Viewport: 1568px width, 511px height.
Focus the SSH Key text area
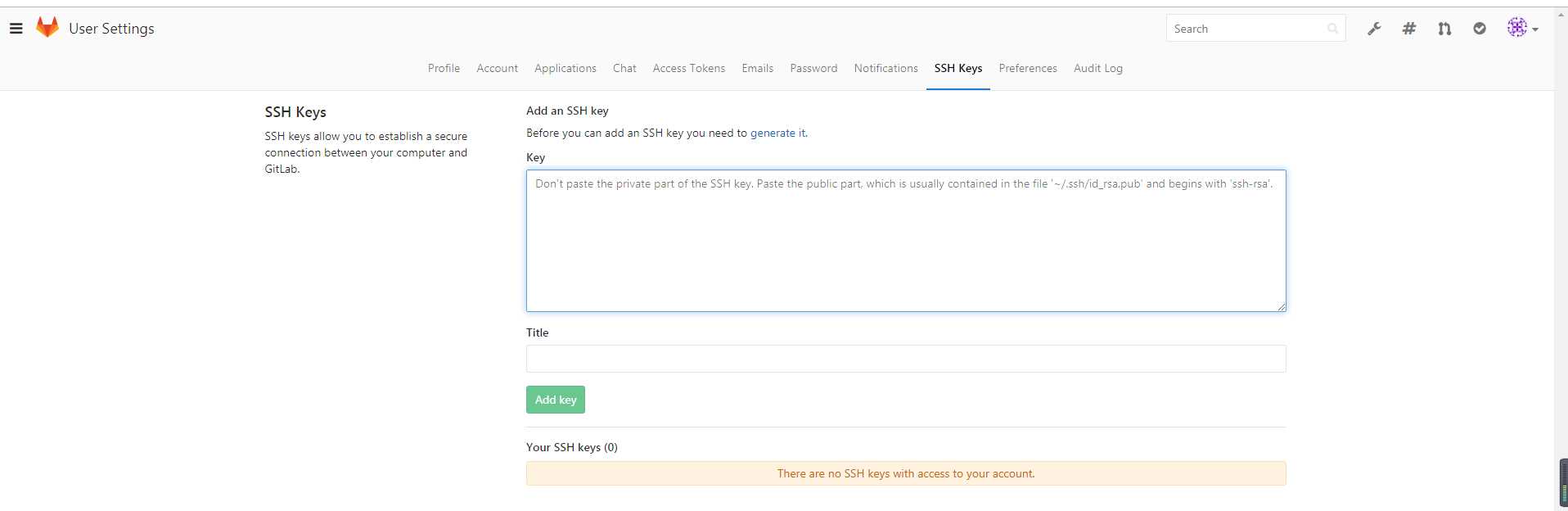(905, 241)
